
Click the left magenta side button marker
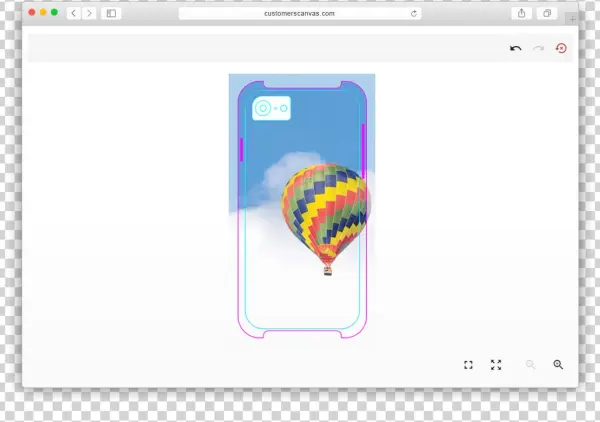click(x=241, y=150)
